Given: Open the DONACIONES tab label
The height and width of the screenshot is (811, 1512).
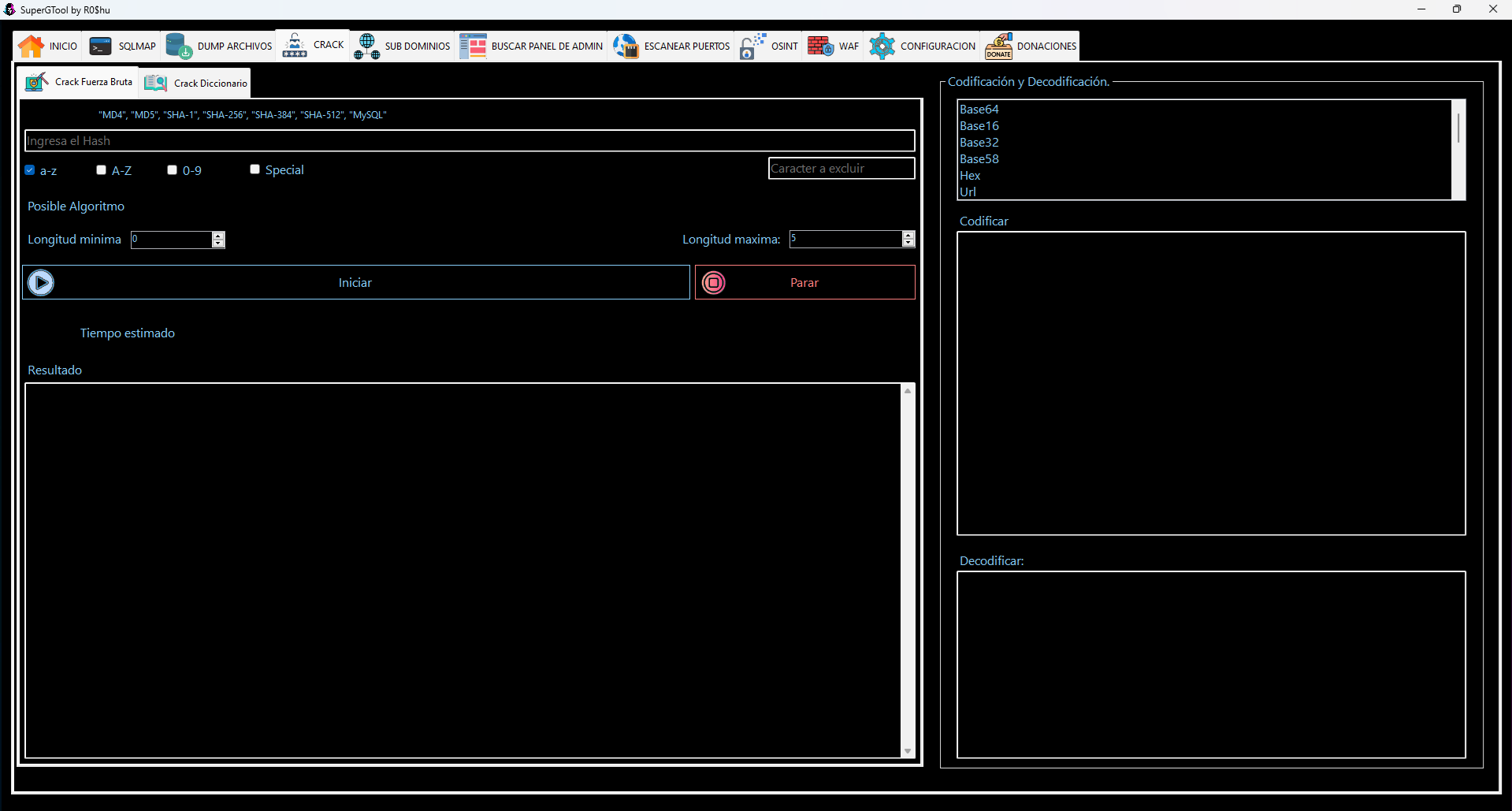Looking at the screenshot, I should 1046,47.
